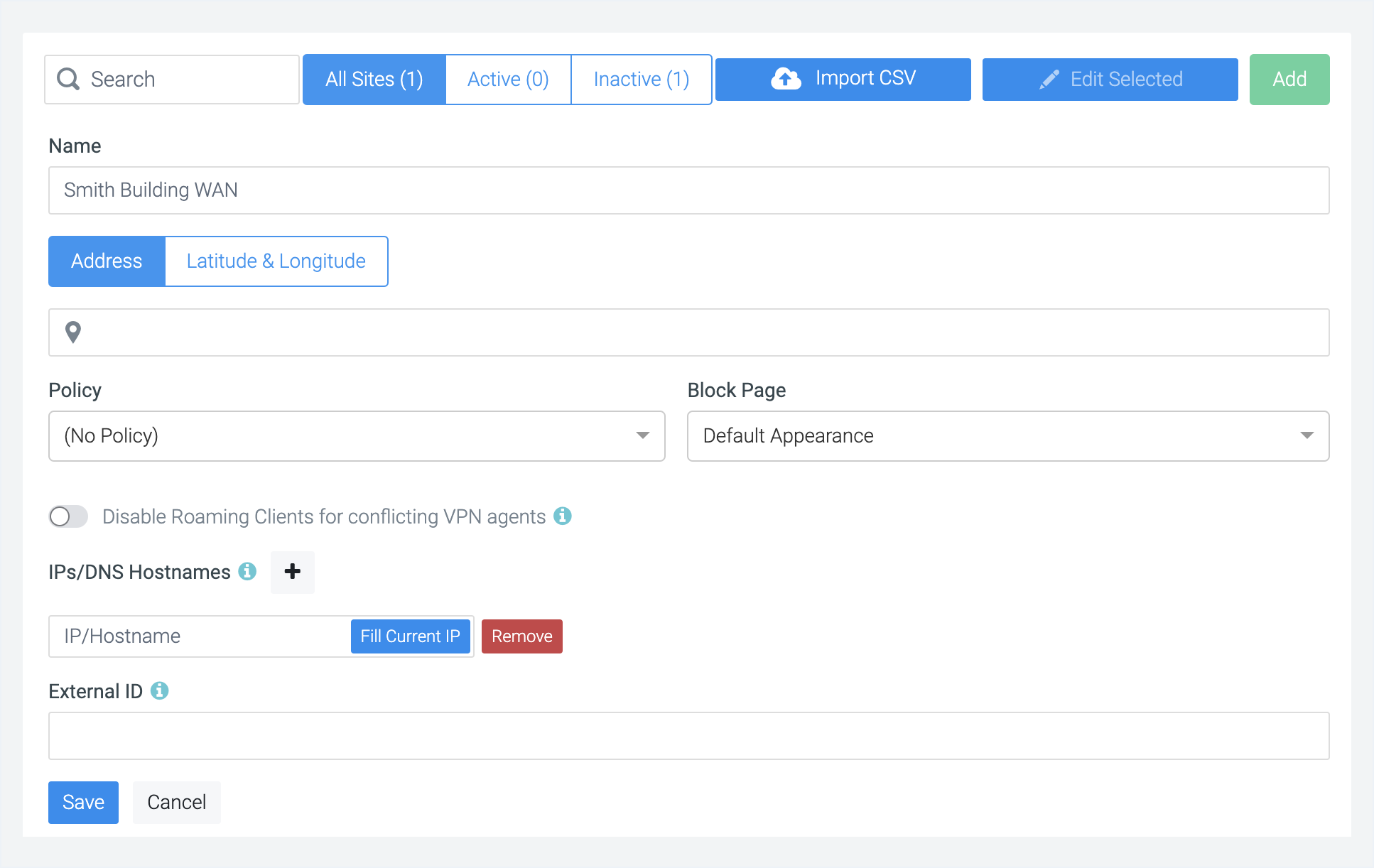Screen dimensions: 1374x868
Task: Click the plus icon to add a hostname
Action: point(293,572)
